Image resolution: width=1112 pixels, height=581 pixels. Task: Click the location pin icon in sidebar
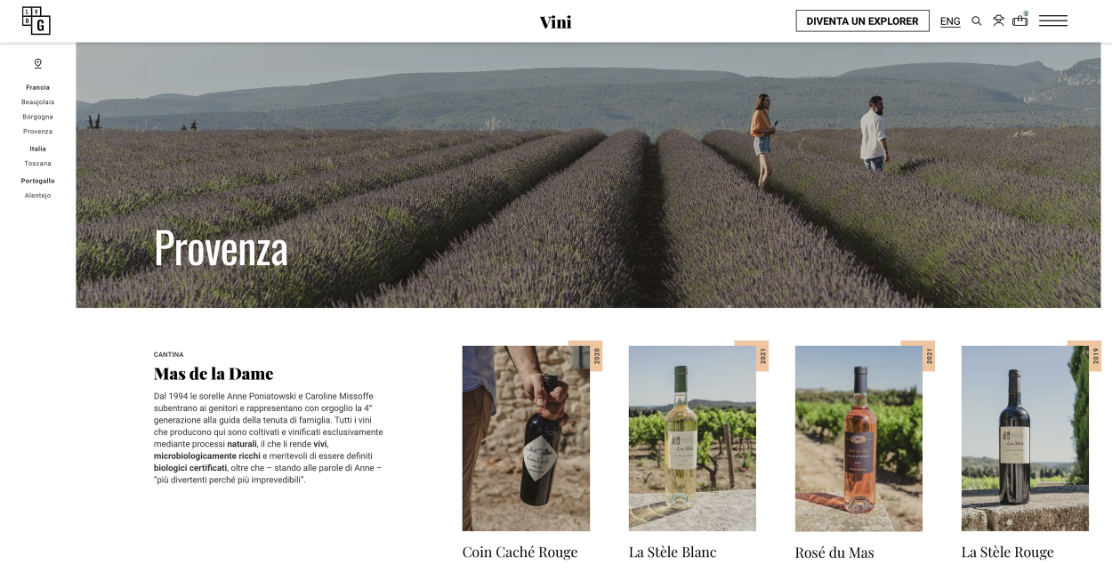coord(38,64)
